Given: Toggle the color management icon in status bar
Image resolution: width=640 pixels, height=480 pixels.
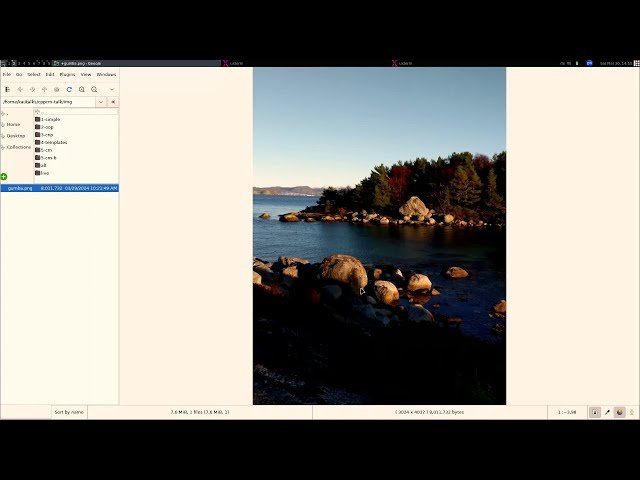Looking at the screenshot, I should [x=619, y=412].
